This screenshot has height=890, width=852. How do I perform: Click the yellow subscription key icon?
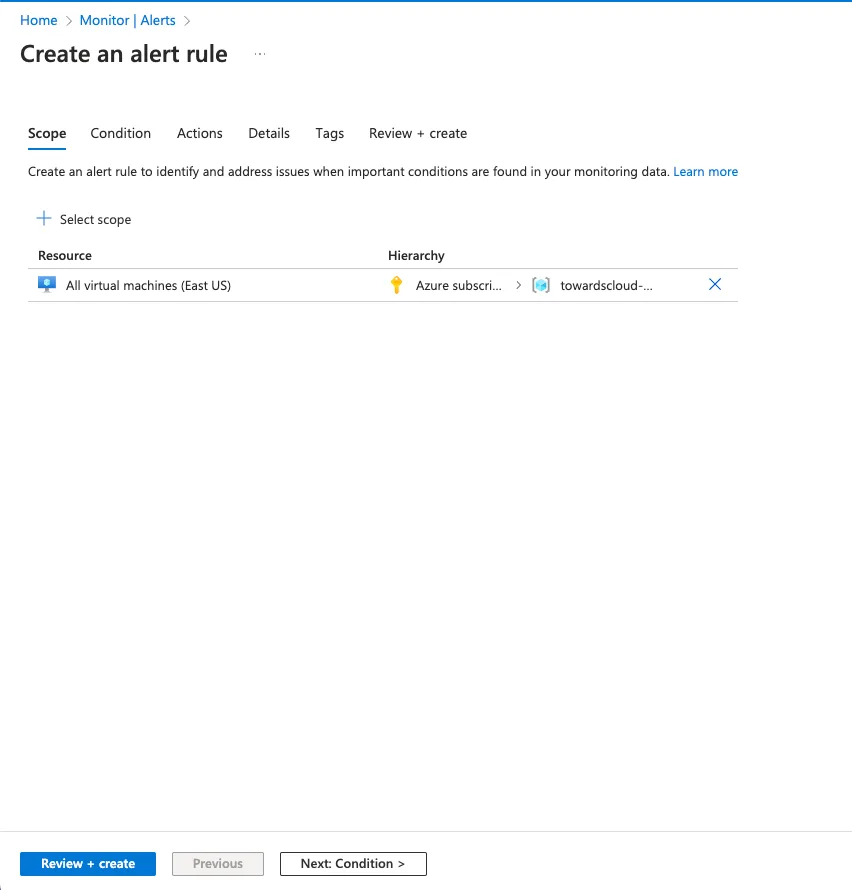(396, 284)
